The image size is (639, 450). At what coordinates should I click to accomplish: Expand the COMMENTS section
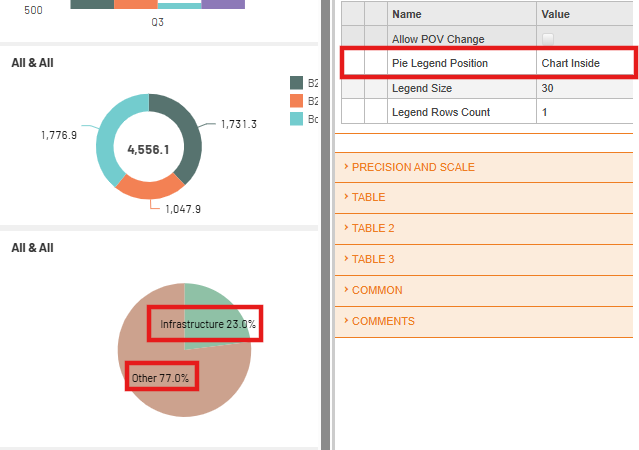coord(484,321)
